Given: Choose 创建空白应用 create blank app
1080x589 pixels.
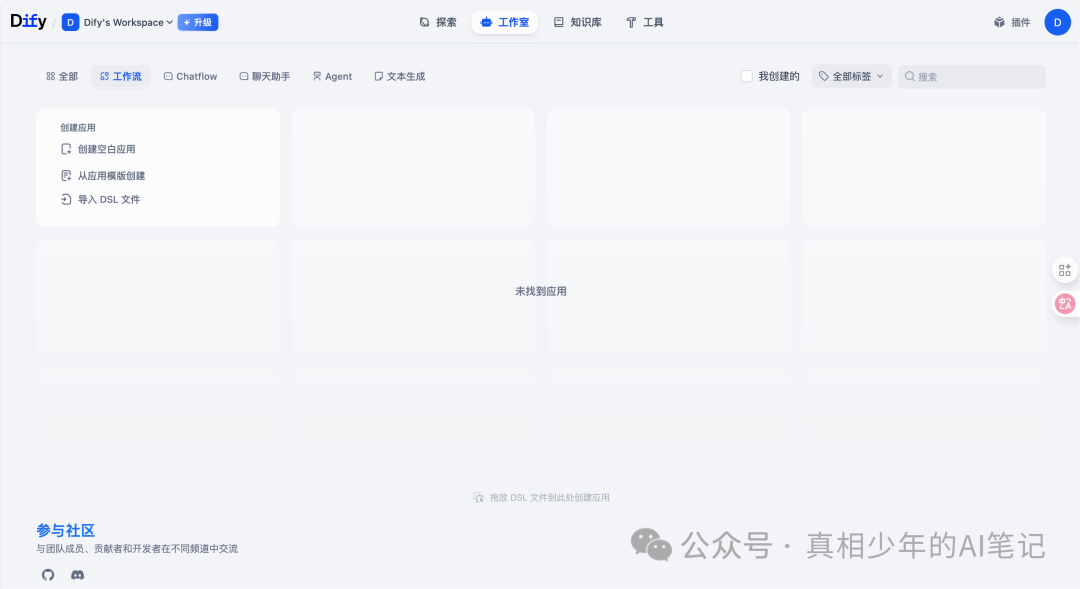Looking at the screenshot, I should tap(98, 149).
